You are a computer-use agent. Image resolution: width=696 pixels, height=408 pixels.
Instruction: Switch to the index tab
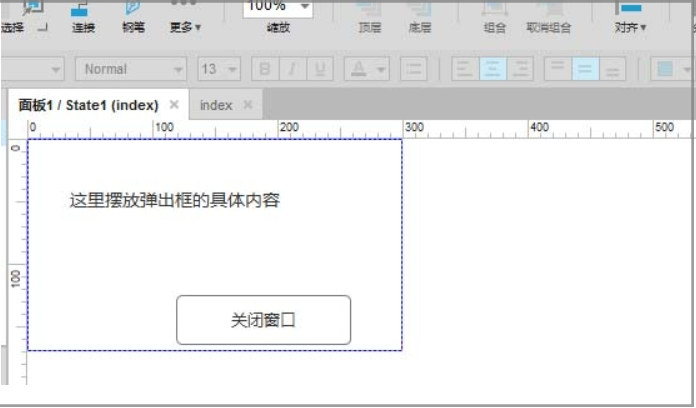pos(216,105)
